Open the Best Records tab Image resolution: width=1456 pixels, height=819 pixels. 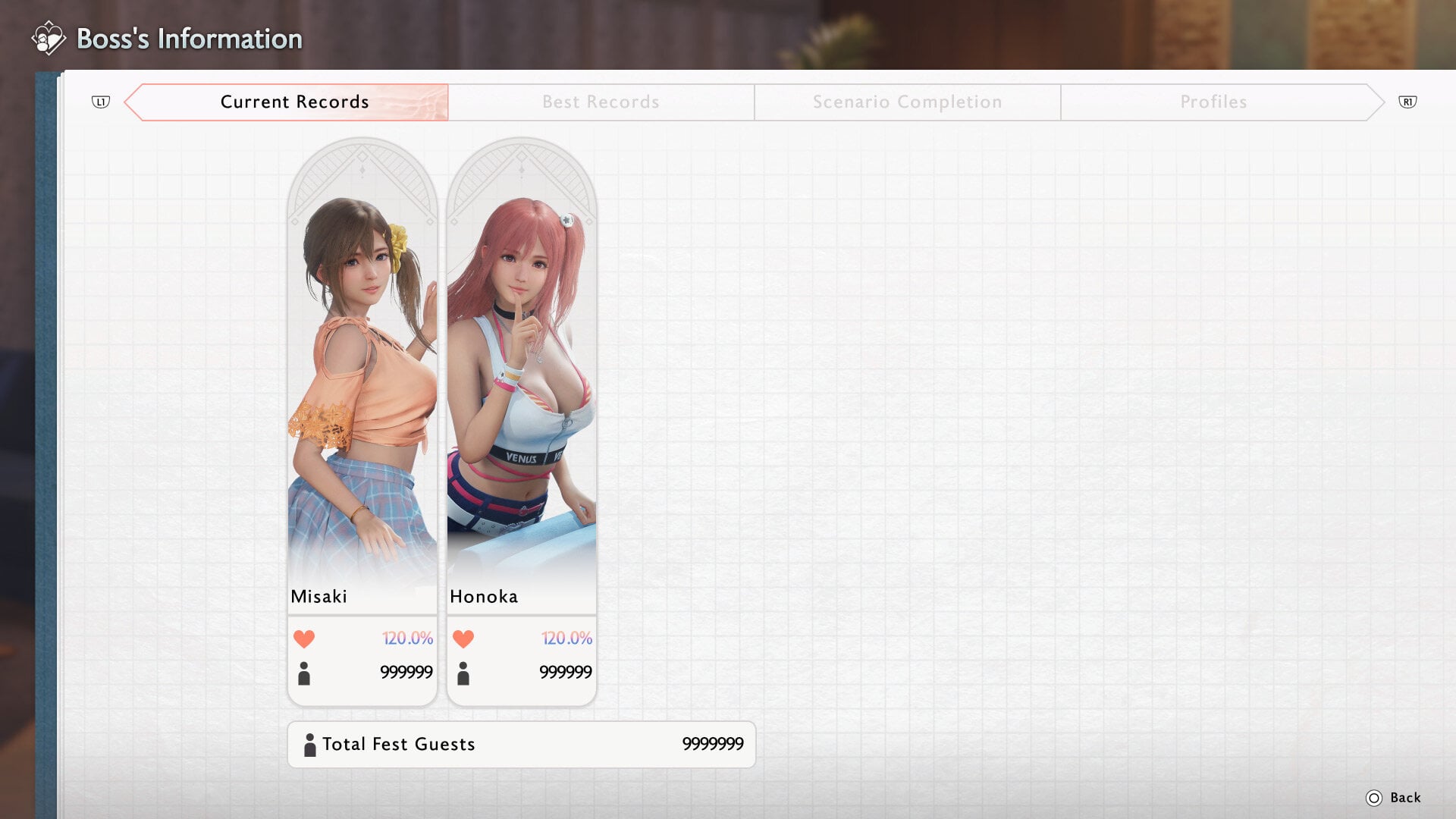click(601, 102)
